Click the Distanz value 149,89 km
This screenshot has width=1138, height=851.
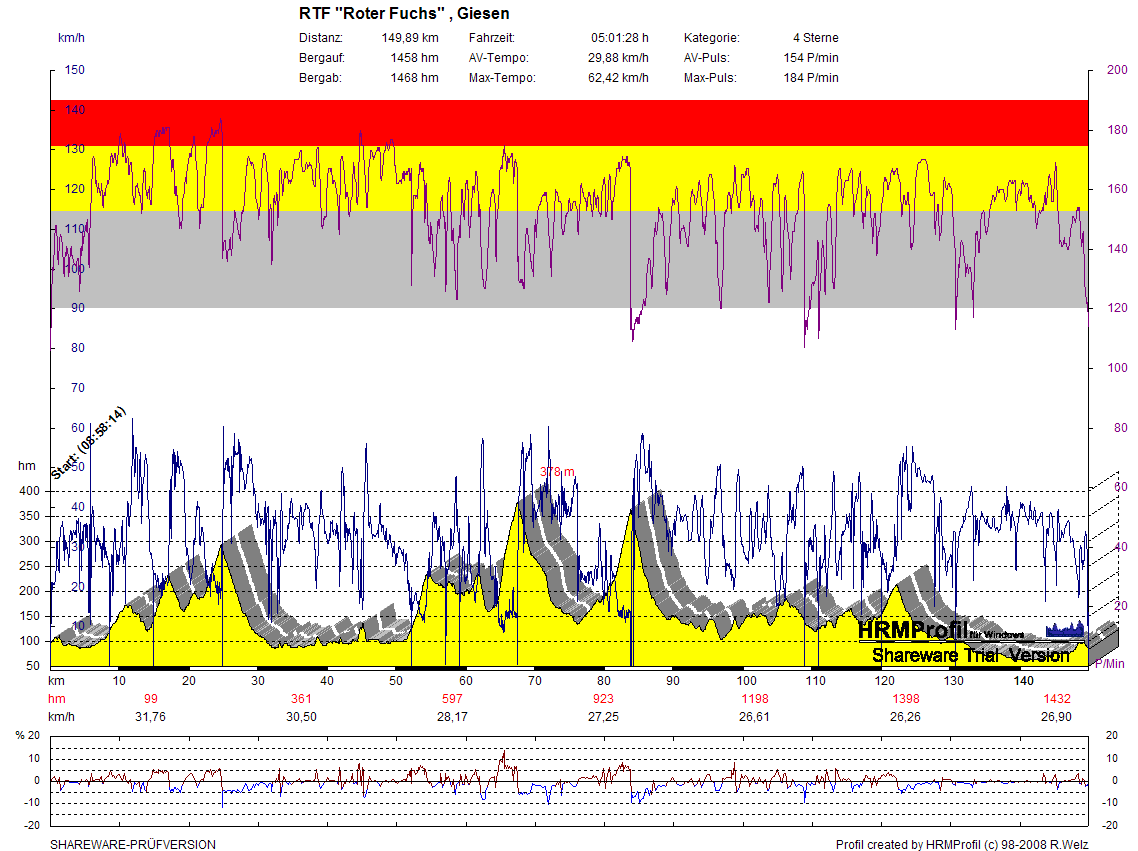[x=410, y=38]
